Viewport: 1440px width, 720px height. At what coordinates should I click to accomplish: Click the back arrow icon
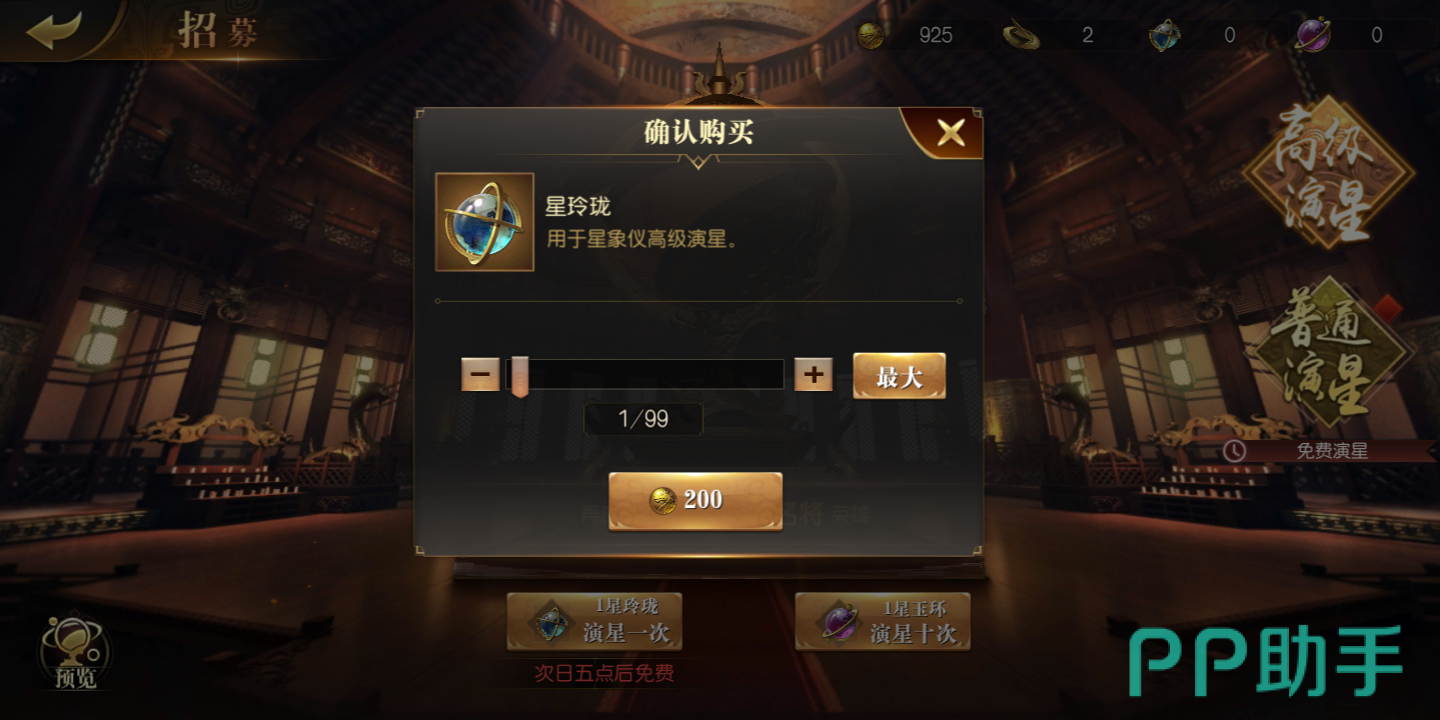[54, 29]
